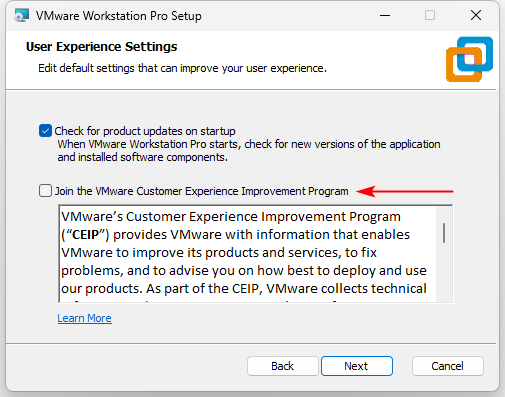505x397 pixels.
Task: Proceed with the Next button
Action: (357, 366)
